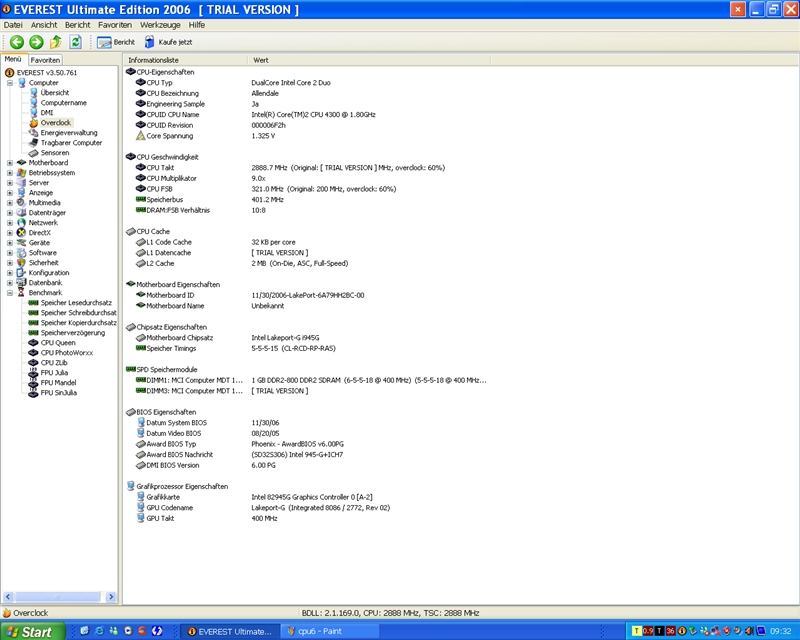Select the Overclock flame icon in tree

tap(34, 122)
